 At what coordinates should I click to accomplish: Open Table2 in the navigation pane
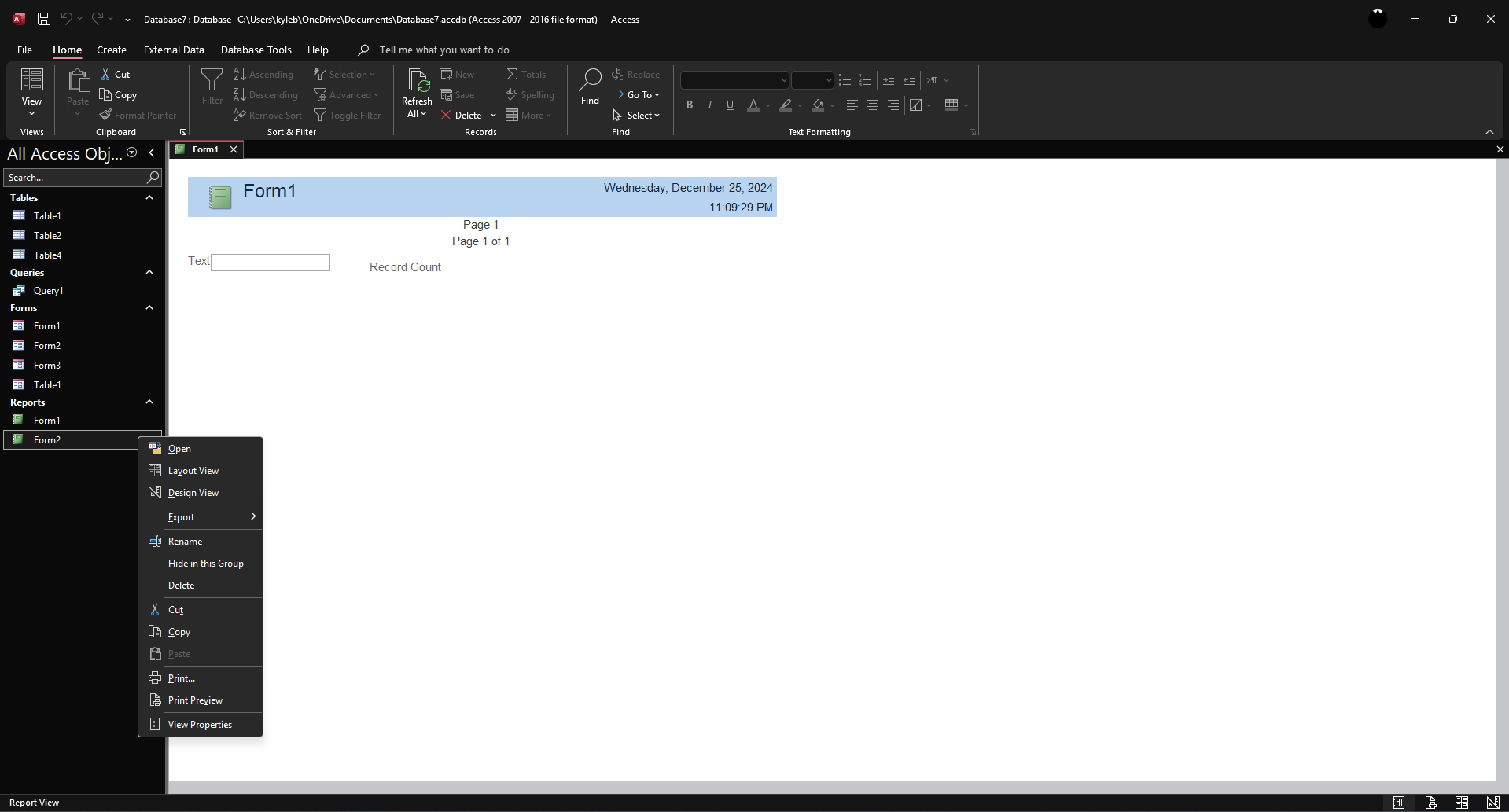(47, 235)
